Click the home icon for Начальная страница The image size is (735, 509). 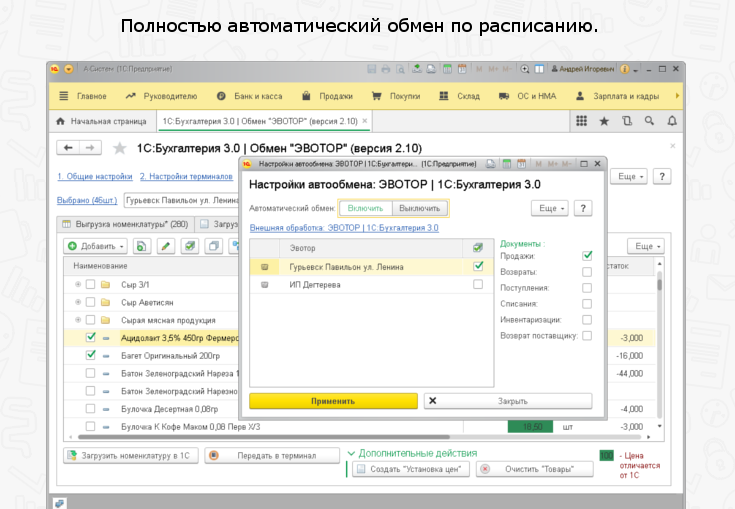click(x=61, y=121)
